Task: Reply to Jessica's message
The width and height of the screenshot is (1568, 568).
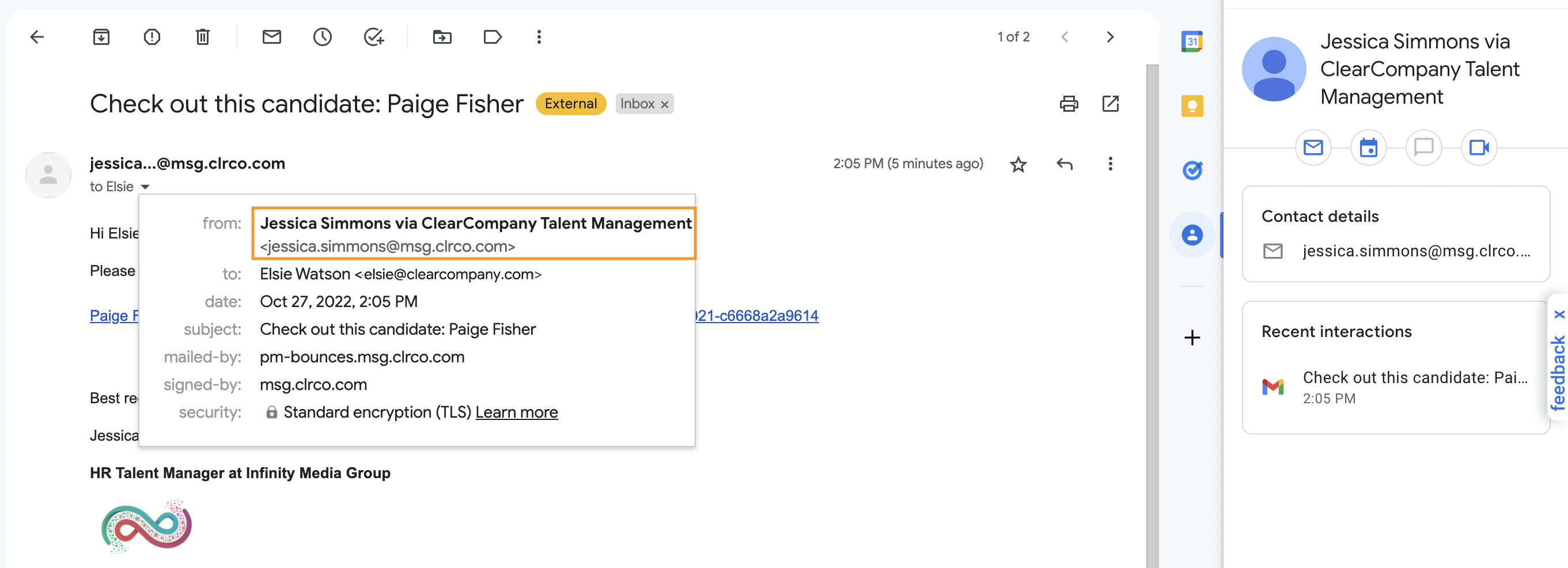Action: [1065, 164]
